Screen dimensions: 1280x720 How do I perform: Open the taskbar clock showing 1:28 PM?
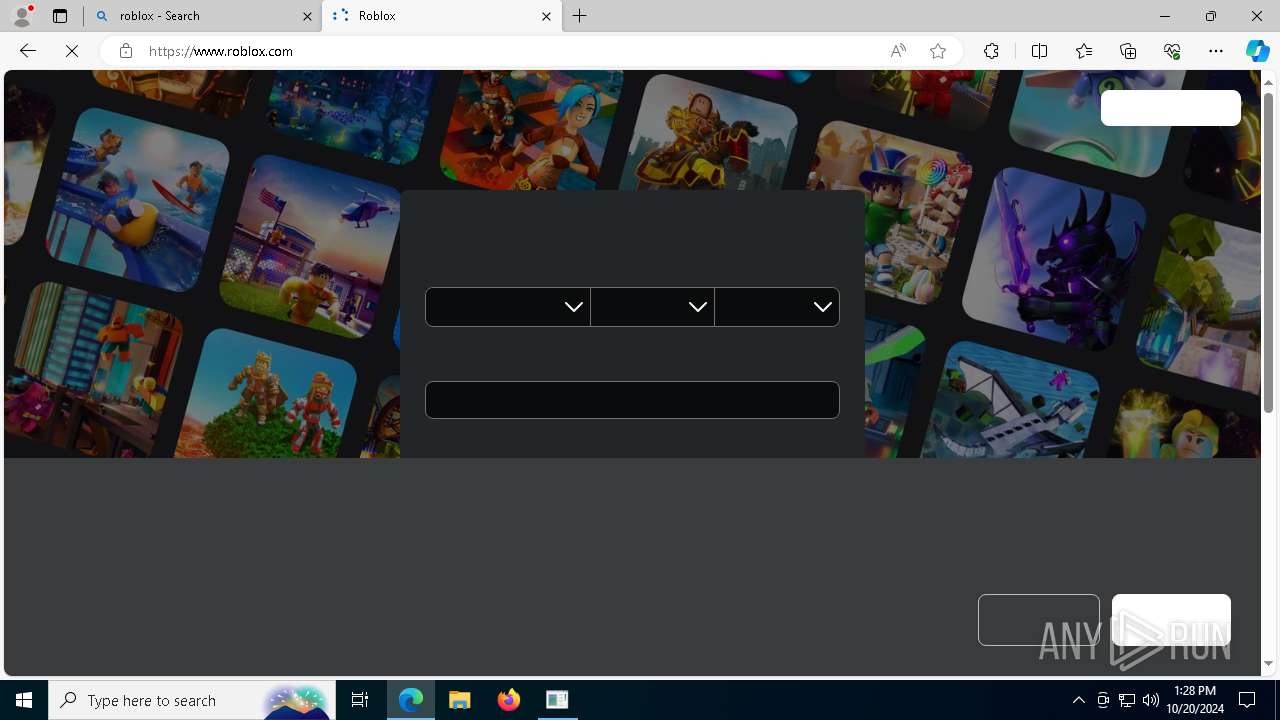[1195, 700]
